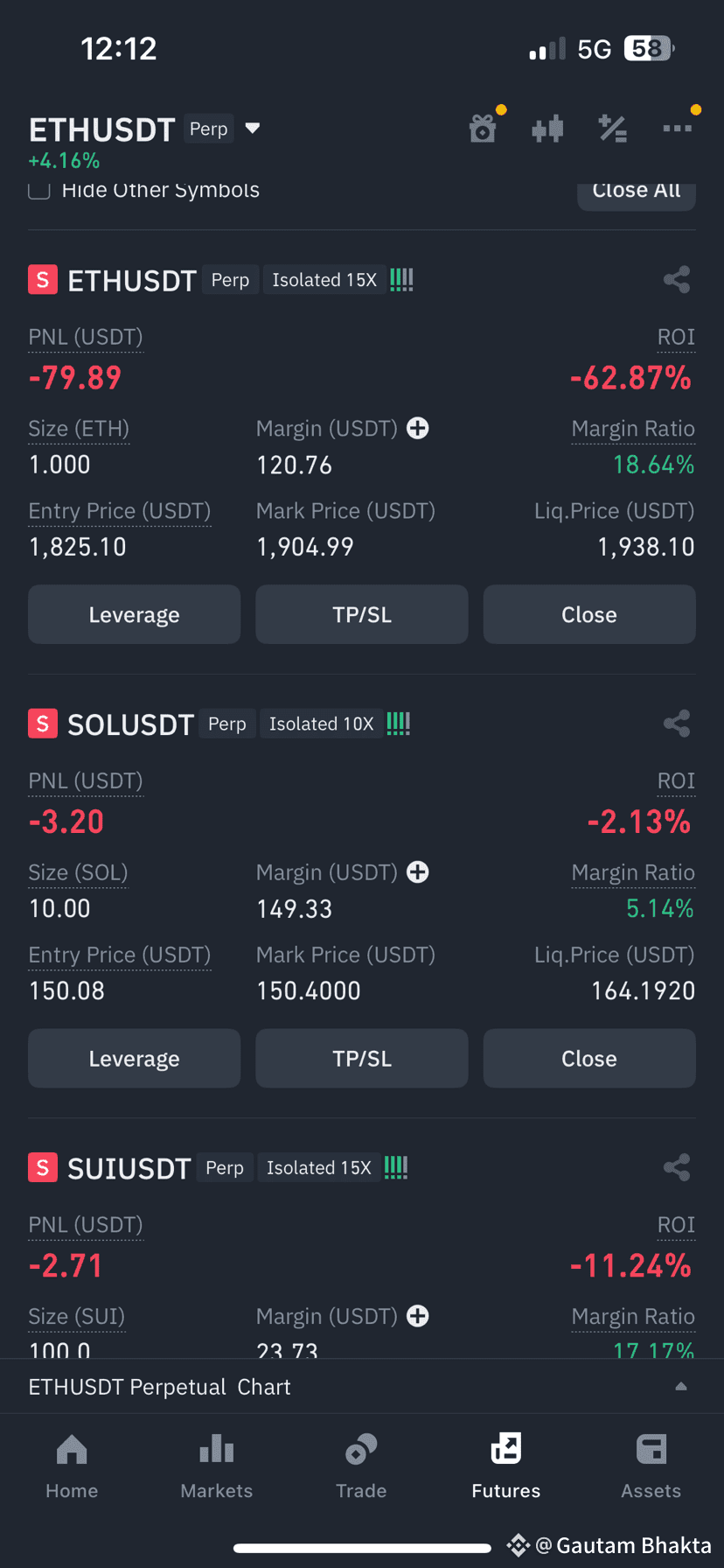Open the candlestick chart icon
This screenshot has height=1568, width=724.
[547, 129]
